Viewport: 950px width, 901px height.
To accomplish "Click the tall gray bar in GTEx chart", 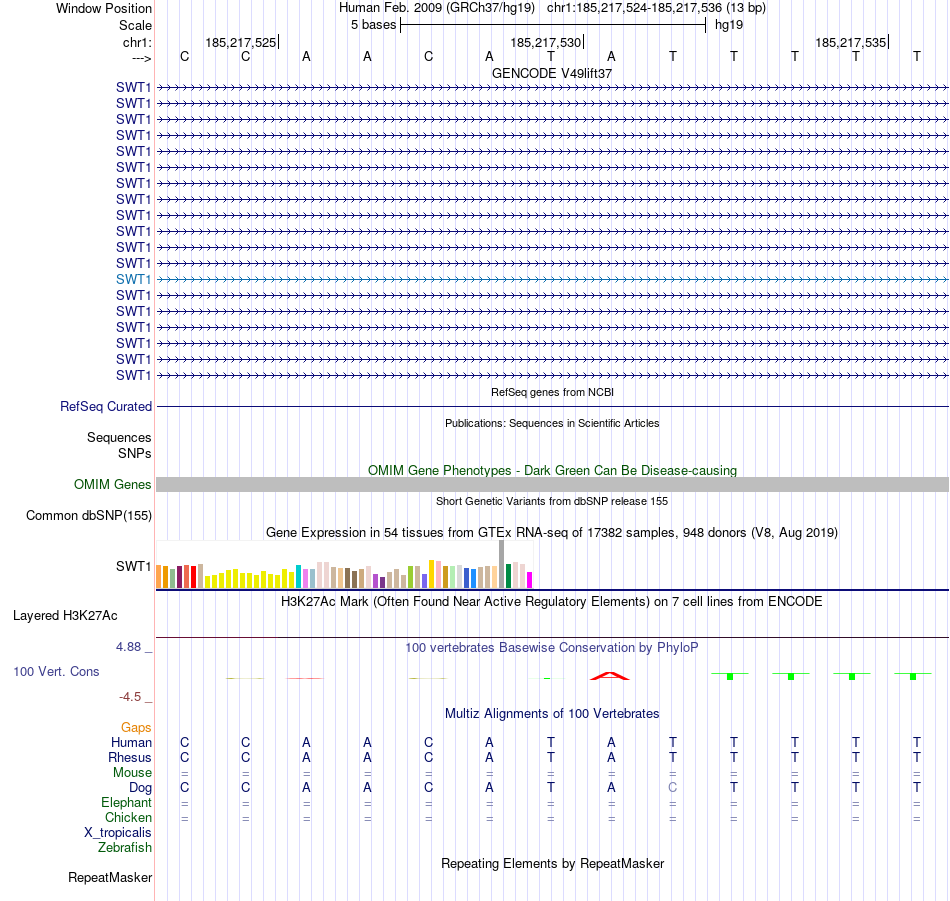I will pos(502,564).
